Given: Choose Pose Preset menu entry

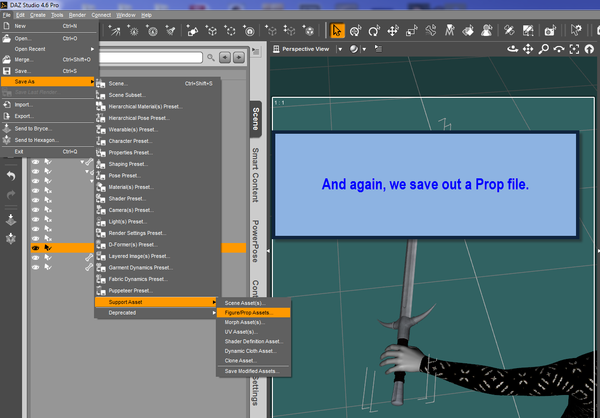Looking at the screenshot, I should pyautogui.click(x=158, y=175).
